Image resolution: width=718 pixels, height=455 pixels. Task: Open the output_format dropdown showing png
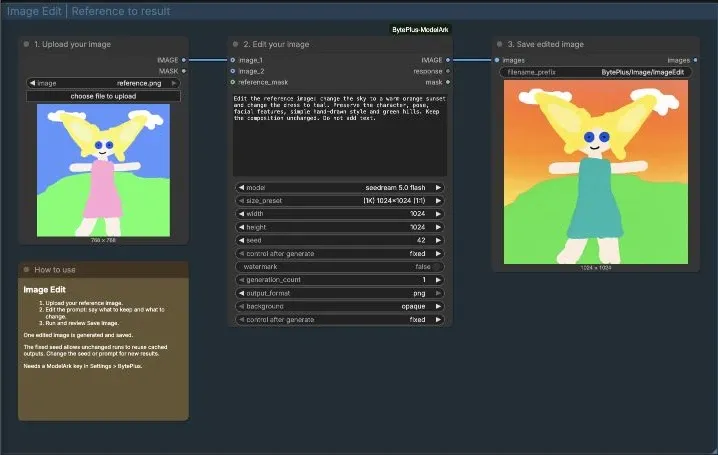[340, 293]
